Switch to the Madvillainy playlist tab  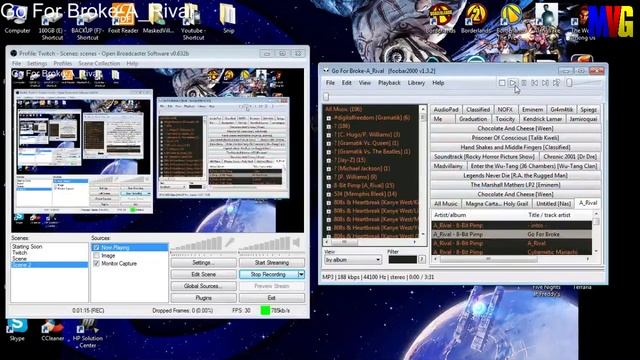(448, 166)
